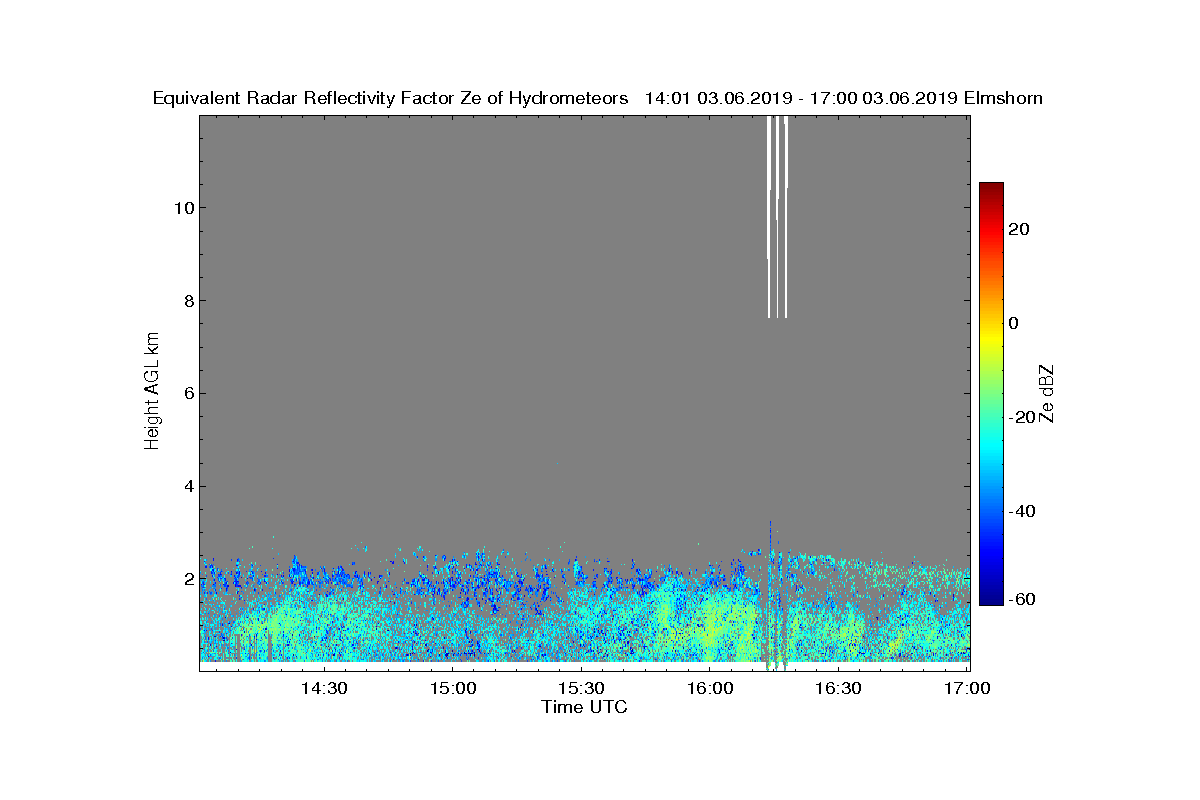Click the dark blue bottom of colorbar

coord(991,598)
